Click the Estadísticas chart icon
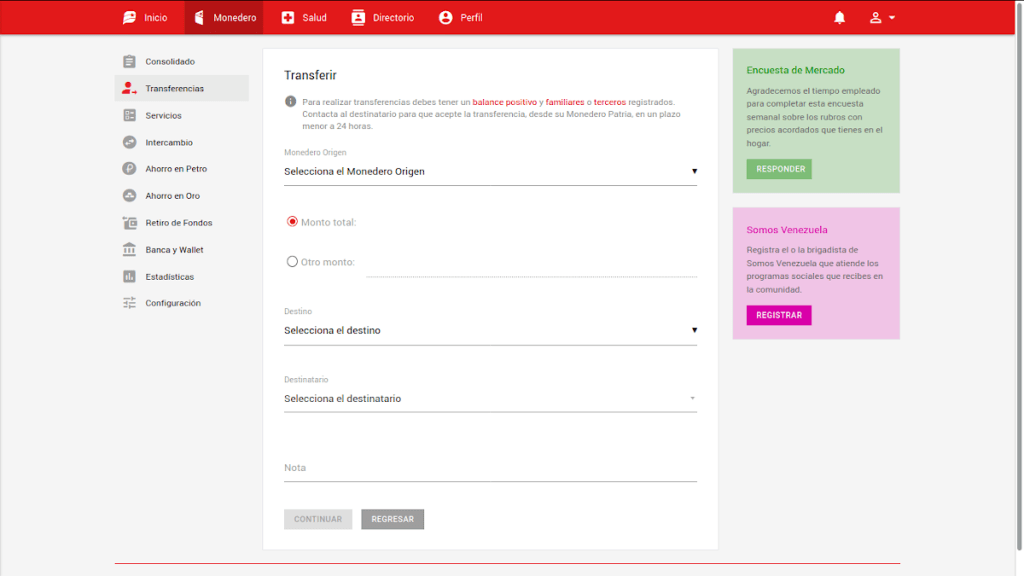 (129, 277)
